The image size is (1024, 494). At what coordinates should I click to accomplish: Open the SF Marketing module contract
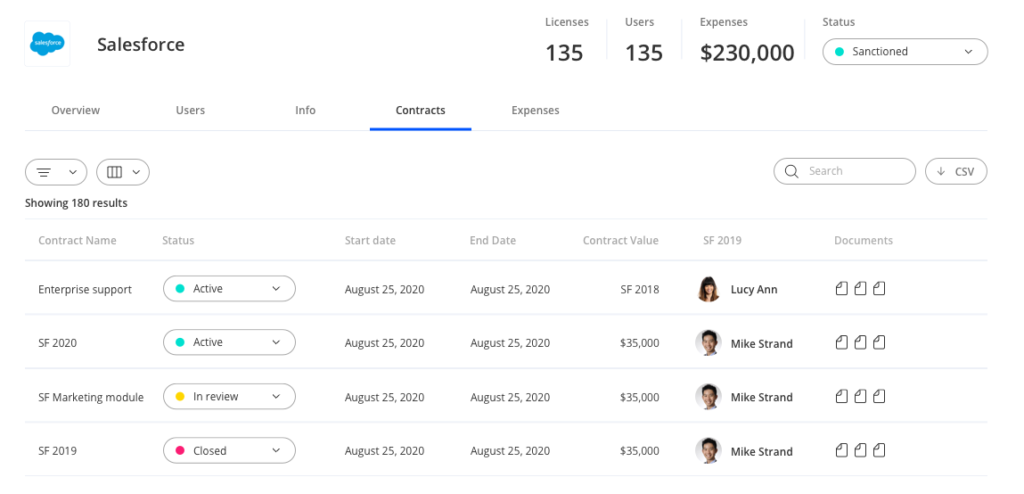91,397
